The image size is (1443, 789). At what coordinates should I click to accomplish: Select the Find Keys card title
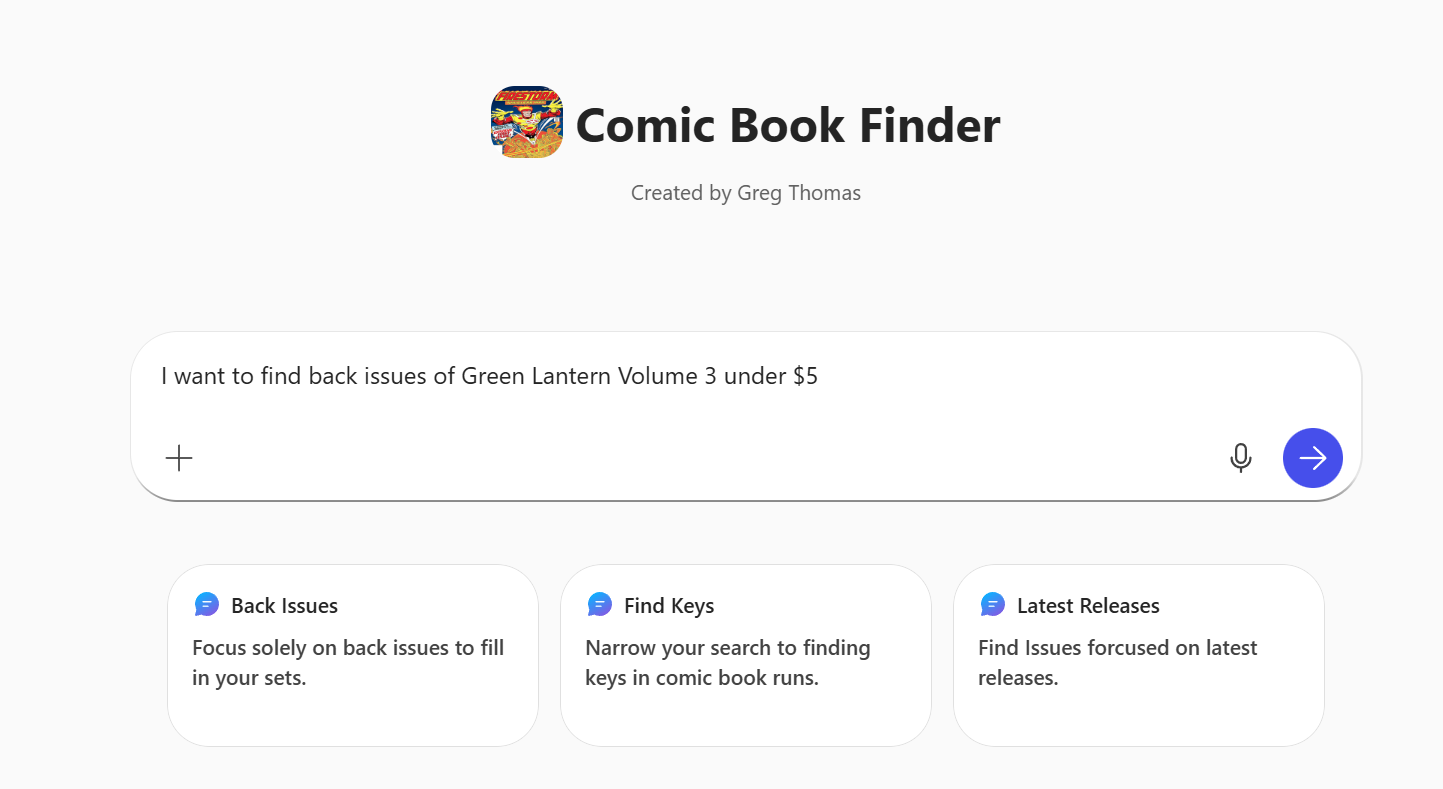point(669,606)
